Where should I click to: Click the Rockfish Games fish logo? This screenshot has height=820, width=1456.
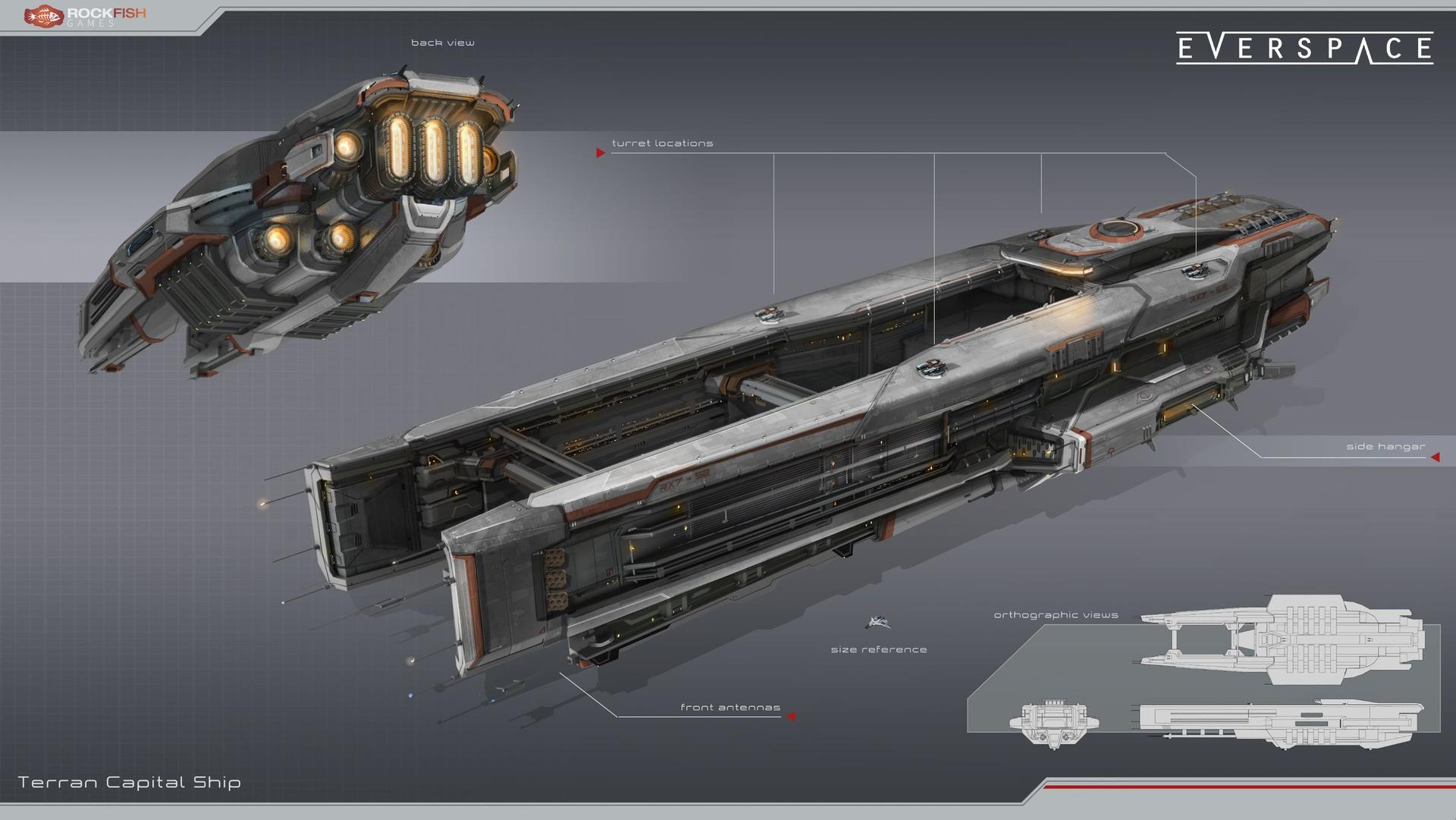[x=42, y=15]
